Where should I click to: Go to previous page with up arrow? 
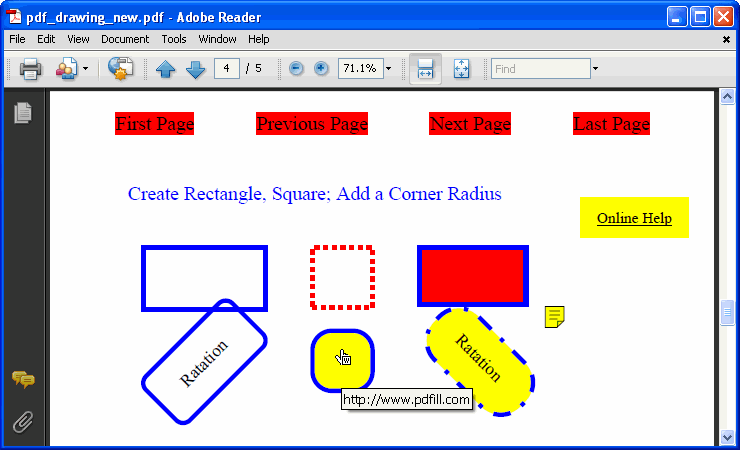(166, 69)
